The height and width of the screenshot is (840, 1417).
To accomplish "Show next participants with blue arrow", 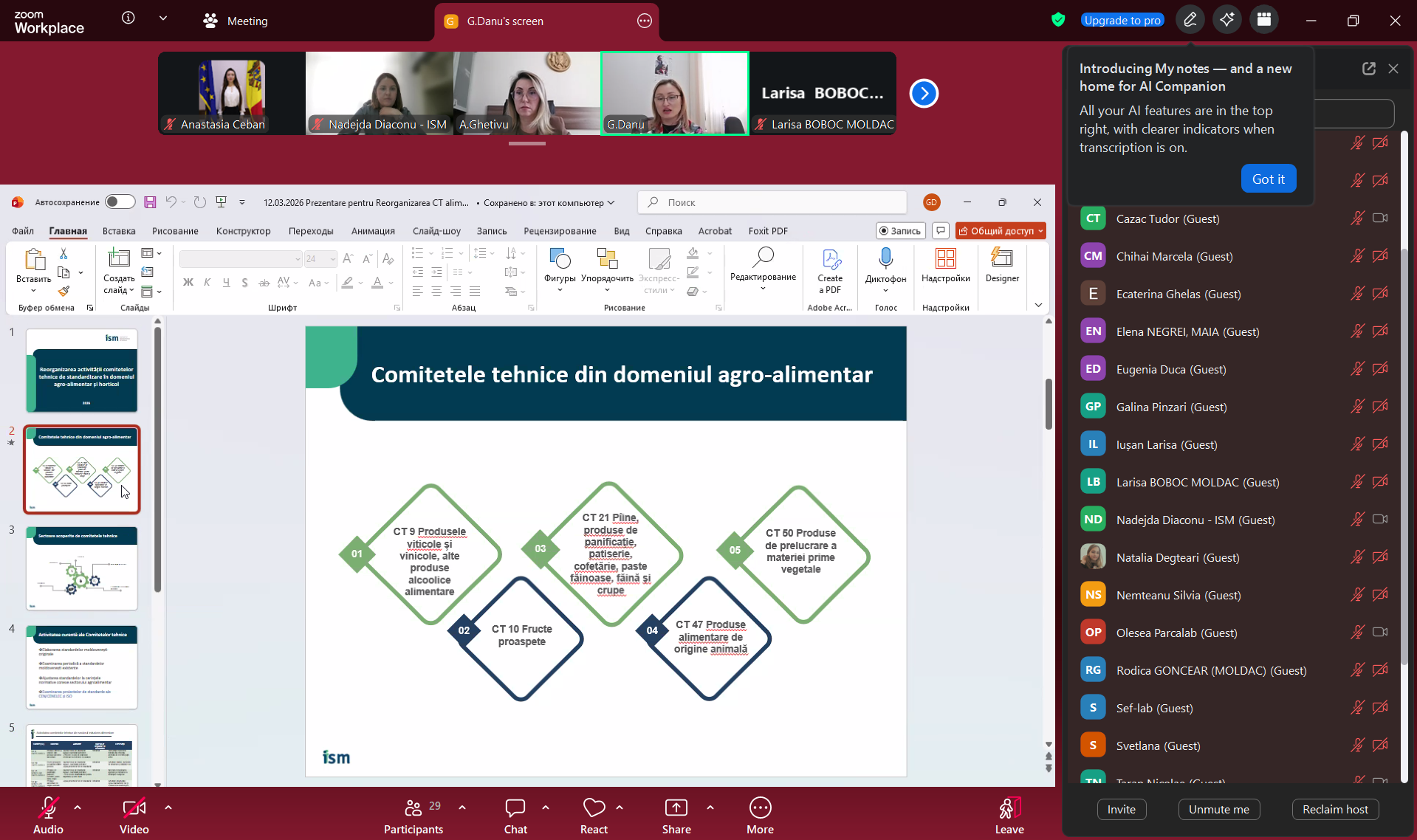I will (x=924, y=94).
